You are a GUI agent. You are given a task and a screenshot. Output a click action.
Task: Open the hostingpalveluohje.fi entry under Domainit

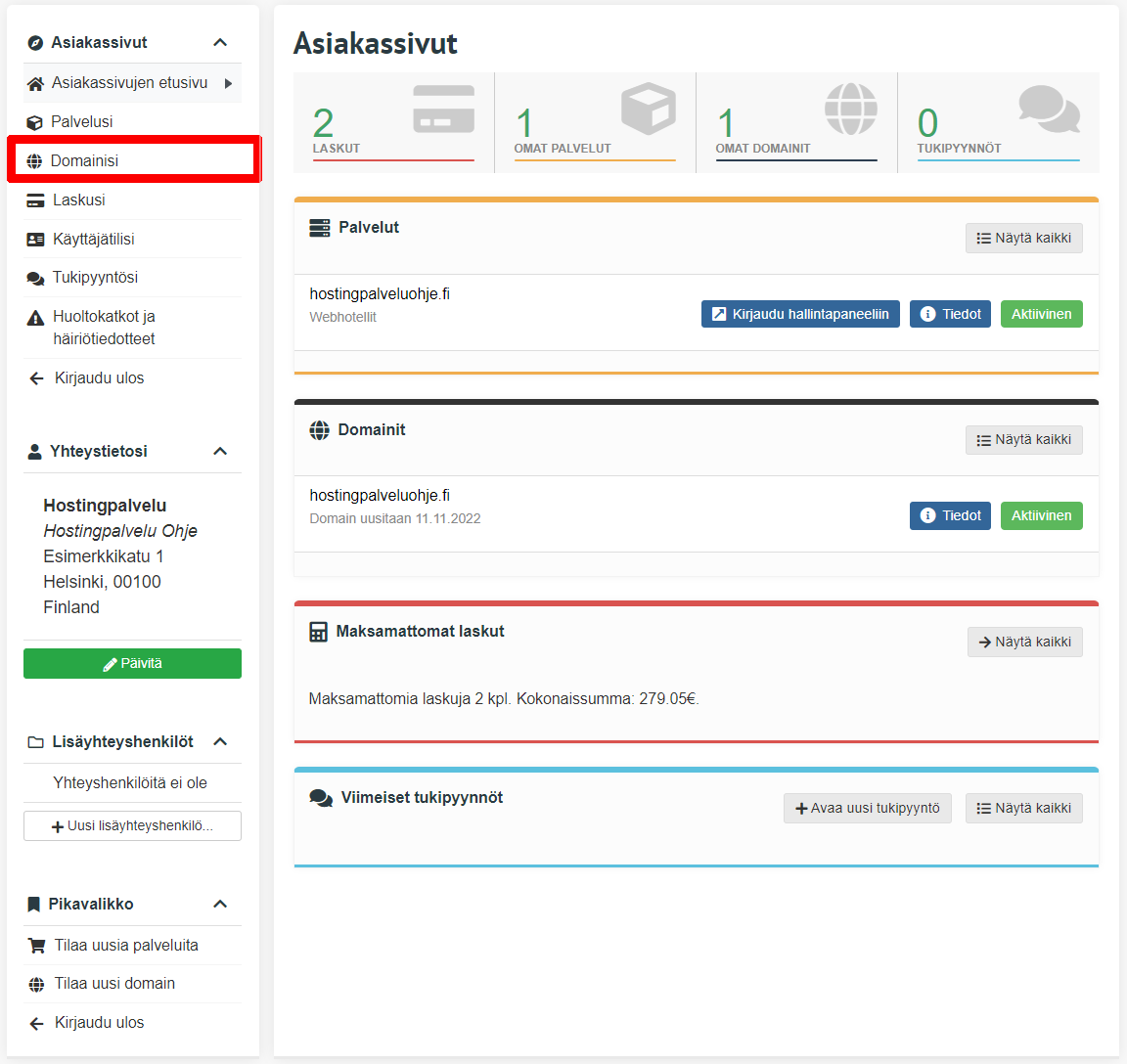pyautogui.click(x=380, y=496)
